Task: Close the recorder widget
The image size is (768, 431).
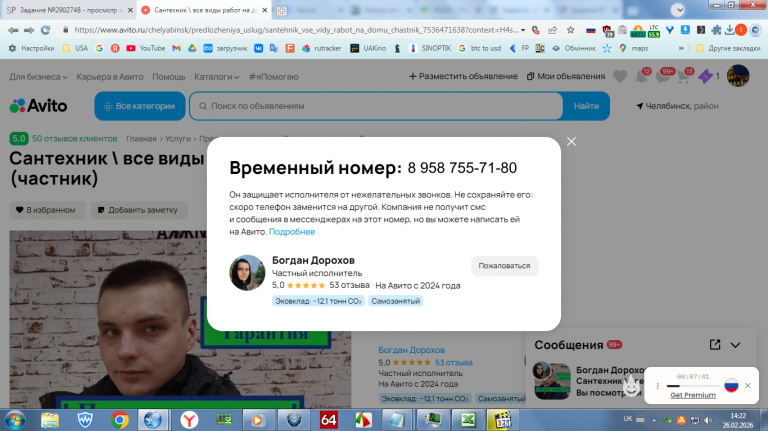Action: tap(747, 385)
